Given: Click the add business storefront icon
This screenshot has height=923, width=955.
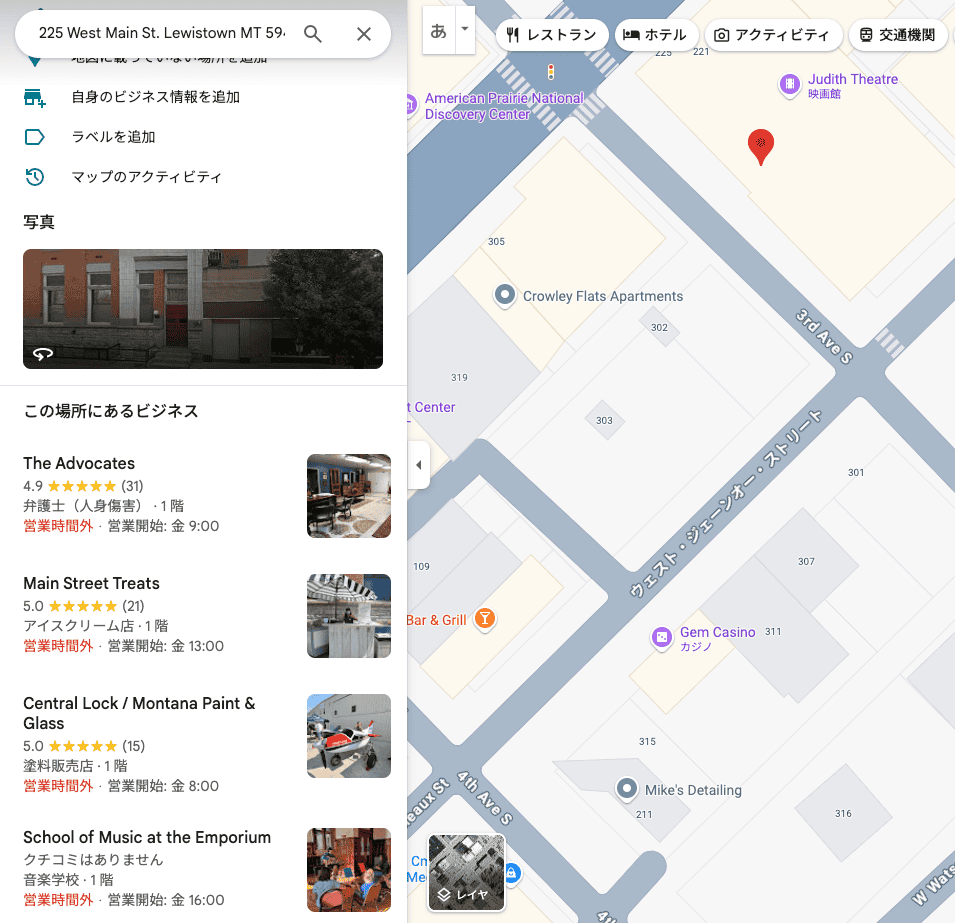Looking at the screenshot, I should (x=34, y=97).
